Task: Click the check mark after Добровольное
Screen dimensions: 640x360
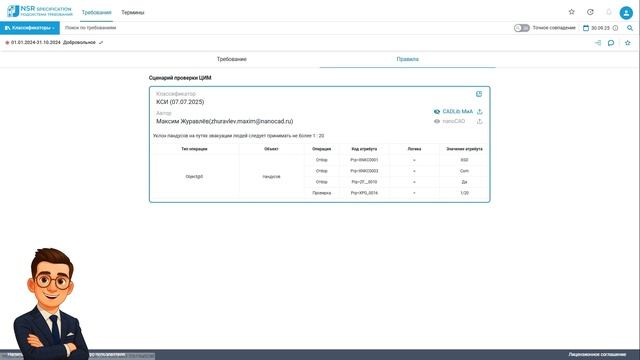Action: (x=101, y=42)
